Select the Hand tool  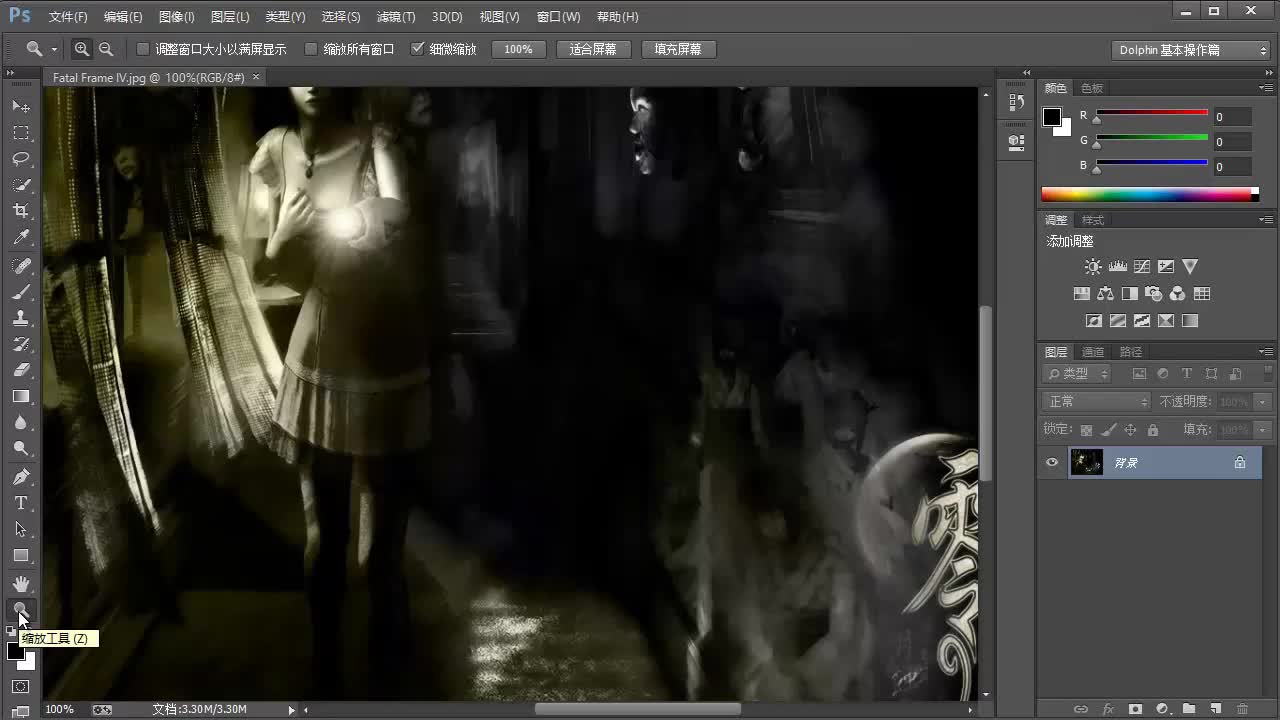(x=21, y=583)
